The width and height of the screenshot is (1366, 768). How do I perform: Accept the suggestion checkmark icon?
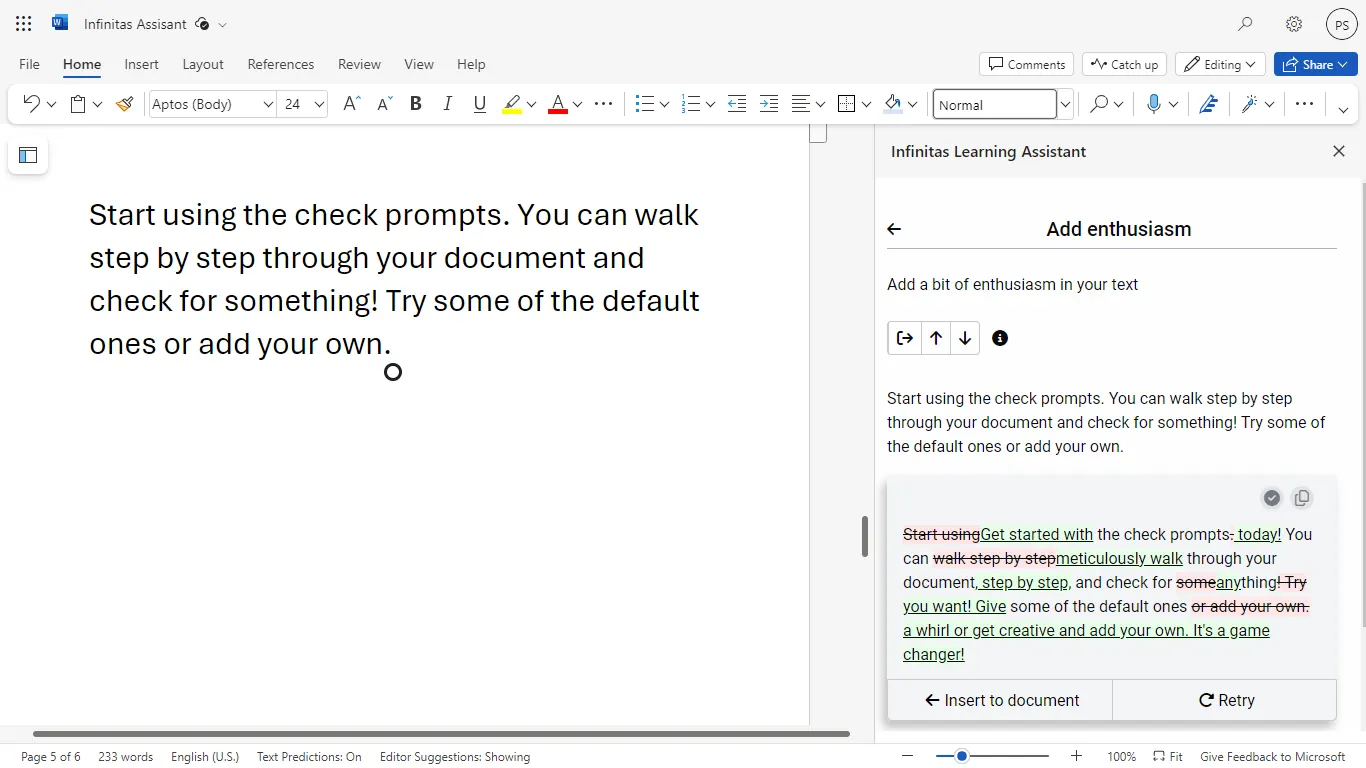pos(1272,498)
